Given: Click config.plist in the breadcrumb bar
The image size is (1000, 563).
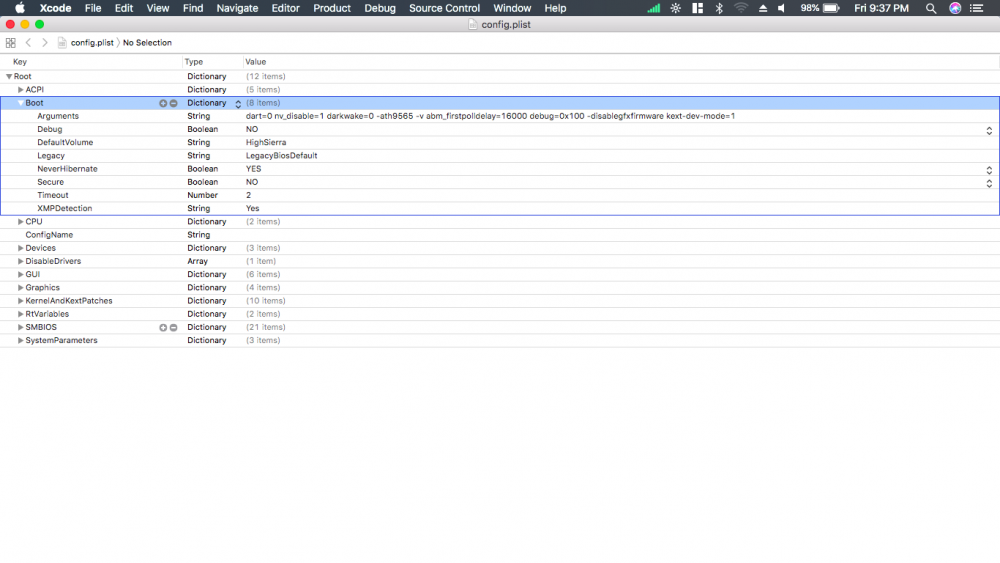Looking at the screenshot, I should click(92, 43).
